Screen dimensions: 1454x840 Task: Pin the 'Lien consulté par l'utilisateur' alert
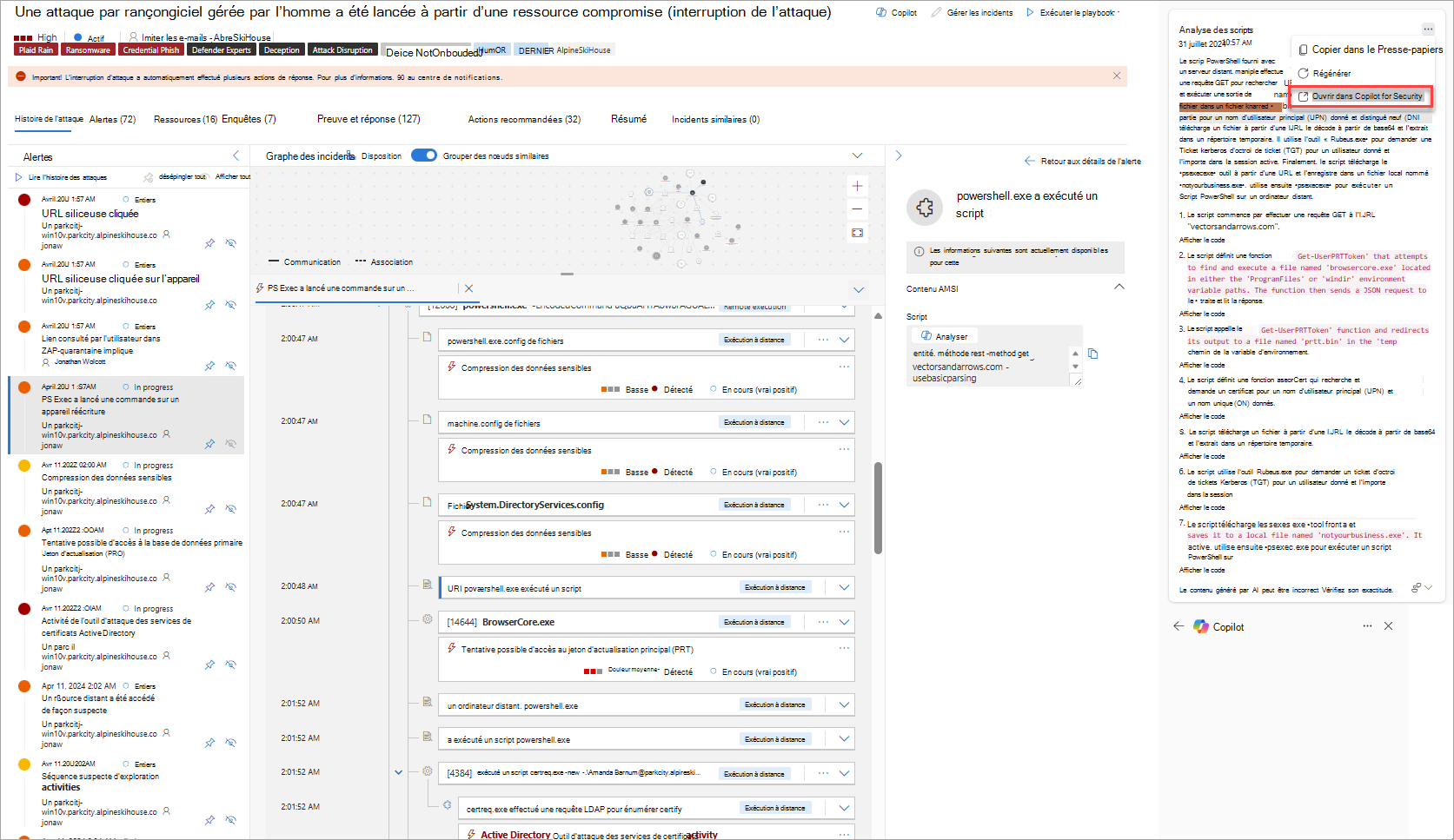[x=209, y=366]
